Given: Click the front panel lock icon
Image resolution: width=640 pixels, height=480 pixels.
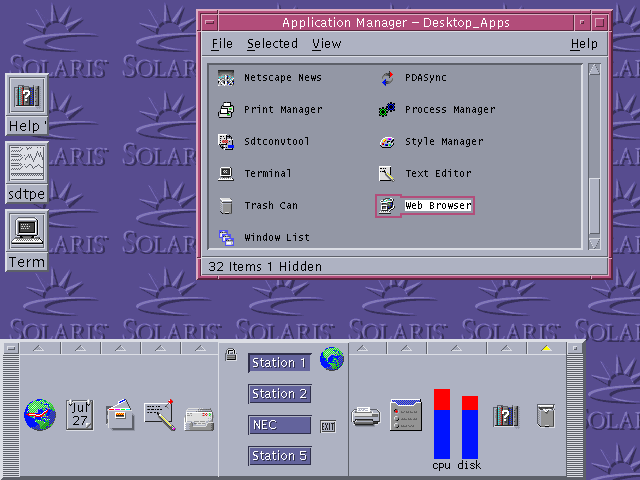Looking at the screenshot, I should pos(231,354).
